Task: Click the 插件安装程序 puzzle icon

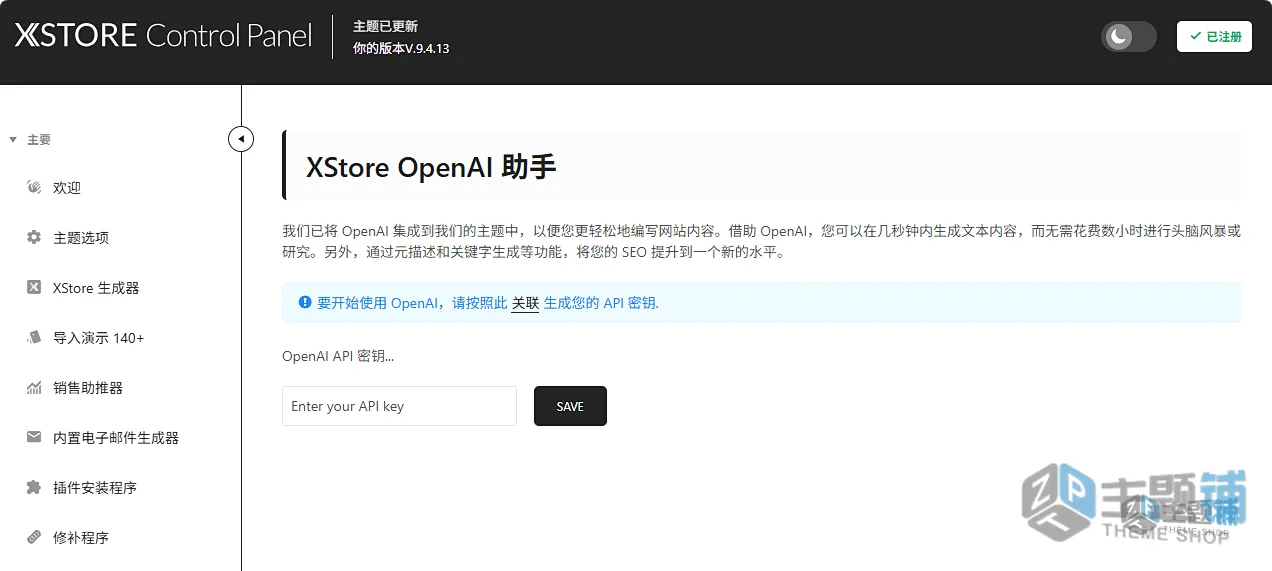Action: (34, 487)
